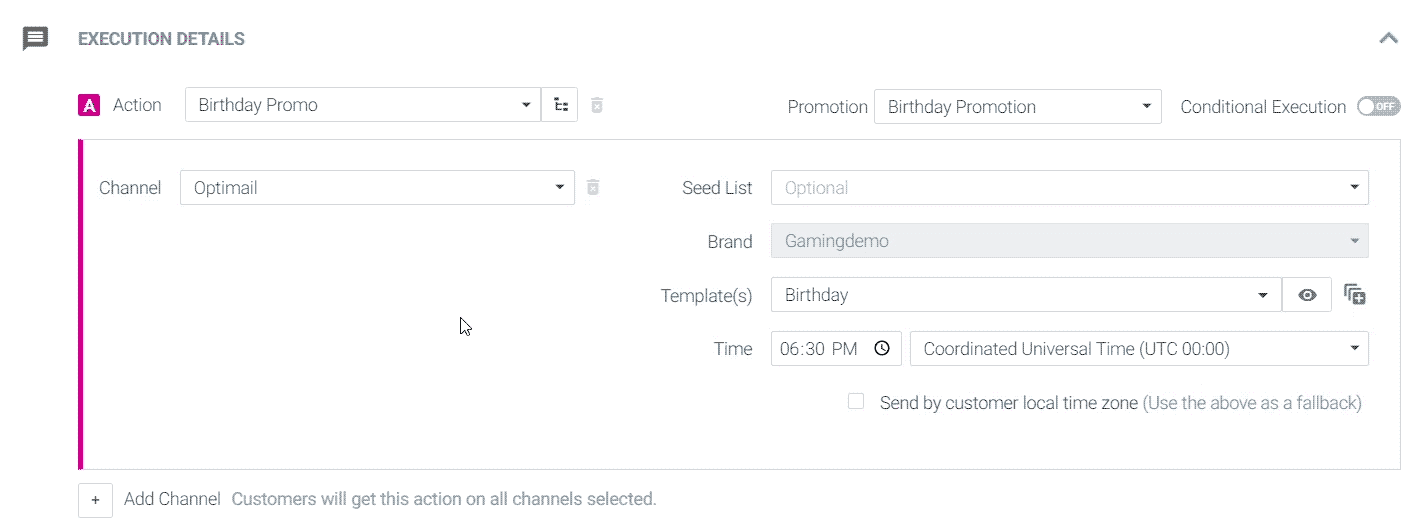Open the Coordinated Universal Time zone dropdown

(1139, 349)
